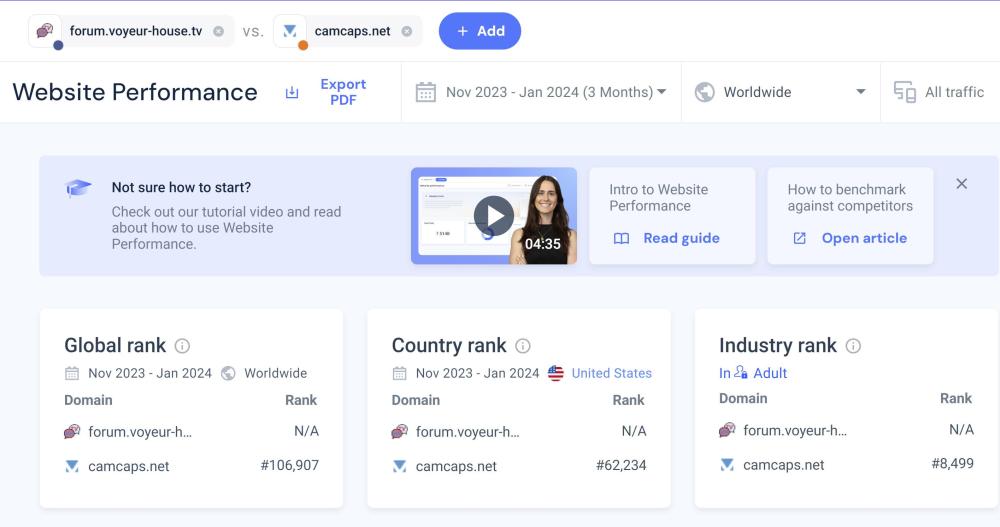The height and width of the screenshot is (527, 1000).
Task: Click the devices icon beside All traffic
Action: [x=905, y=92]
